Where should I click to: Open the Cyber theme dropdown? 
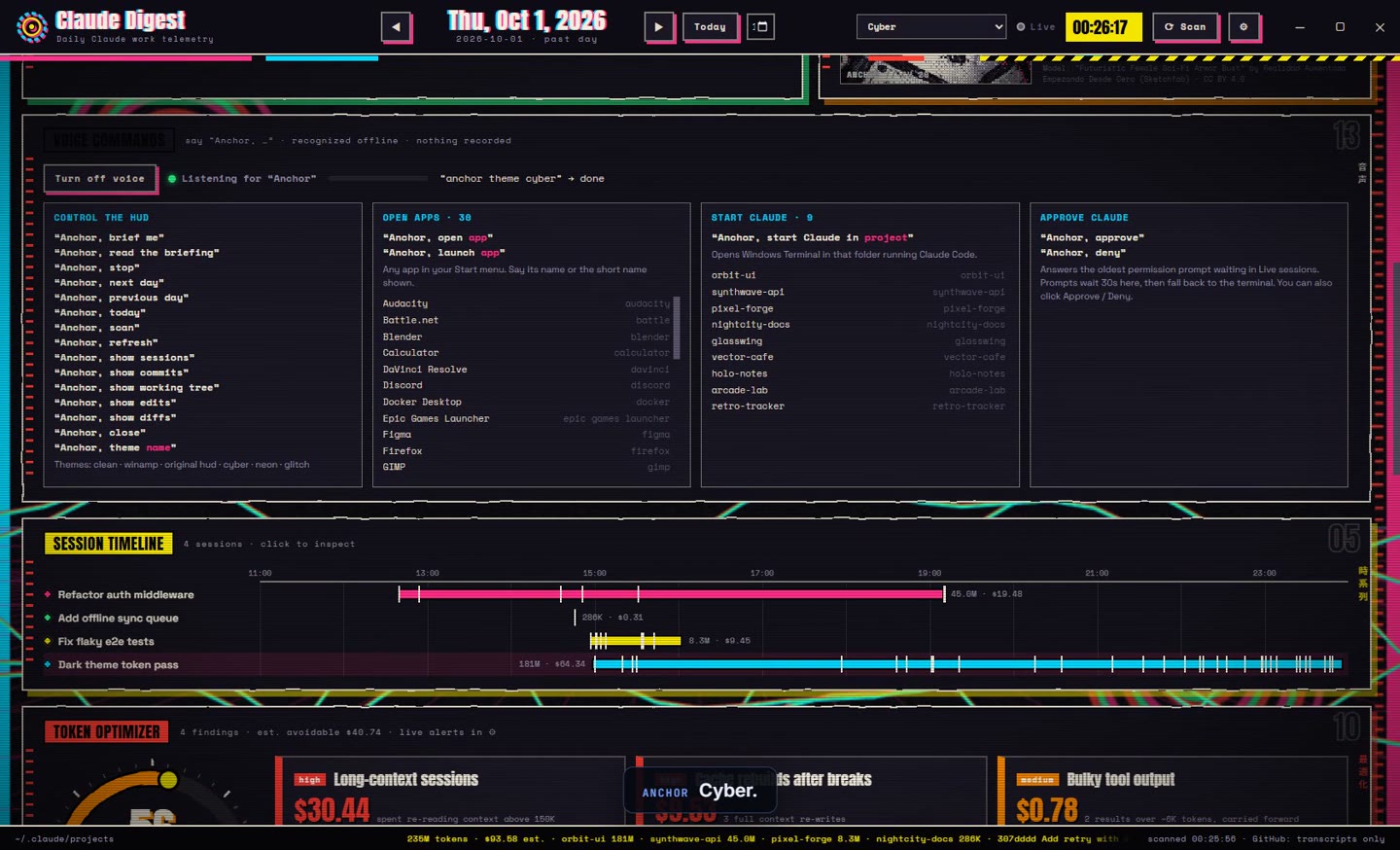pos(931,27)
